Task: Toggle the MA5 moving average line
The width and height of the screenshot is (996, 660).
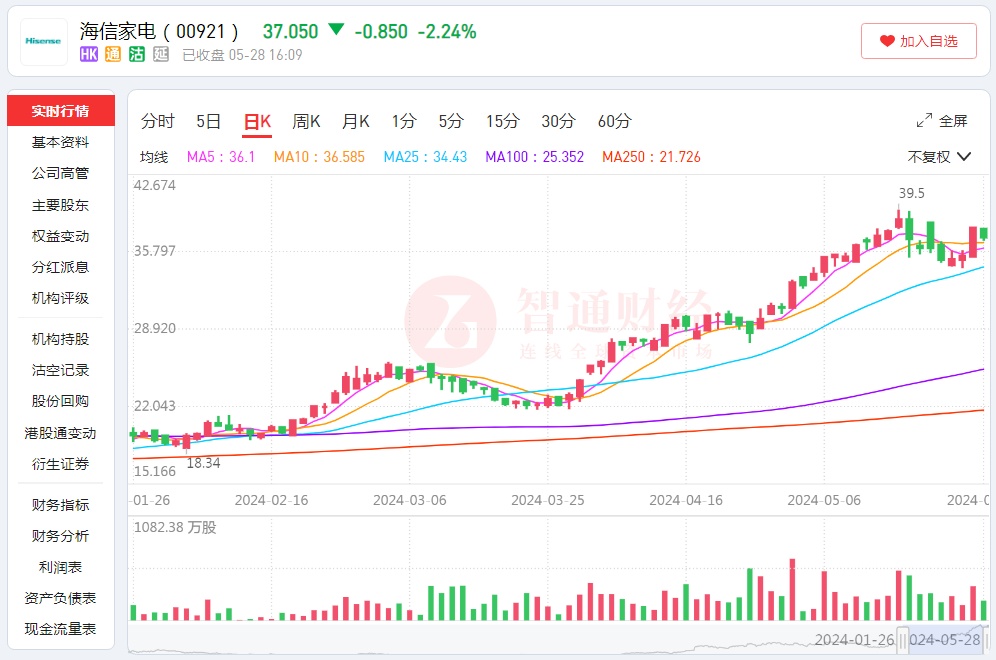Action: pyautogui.click(x=221, y=157)
